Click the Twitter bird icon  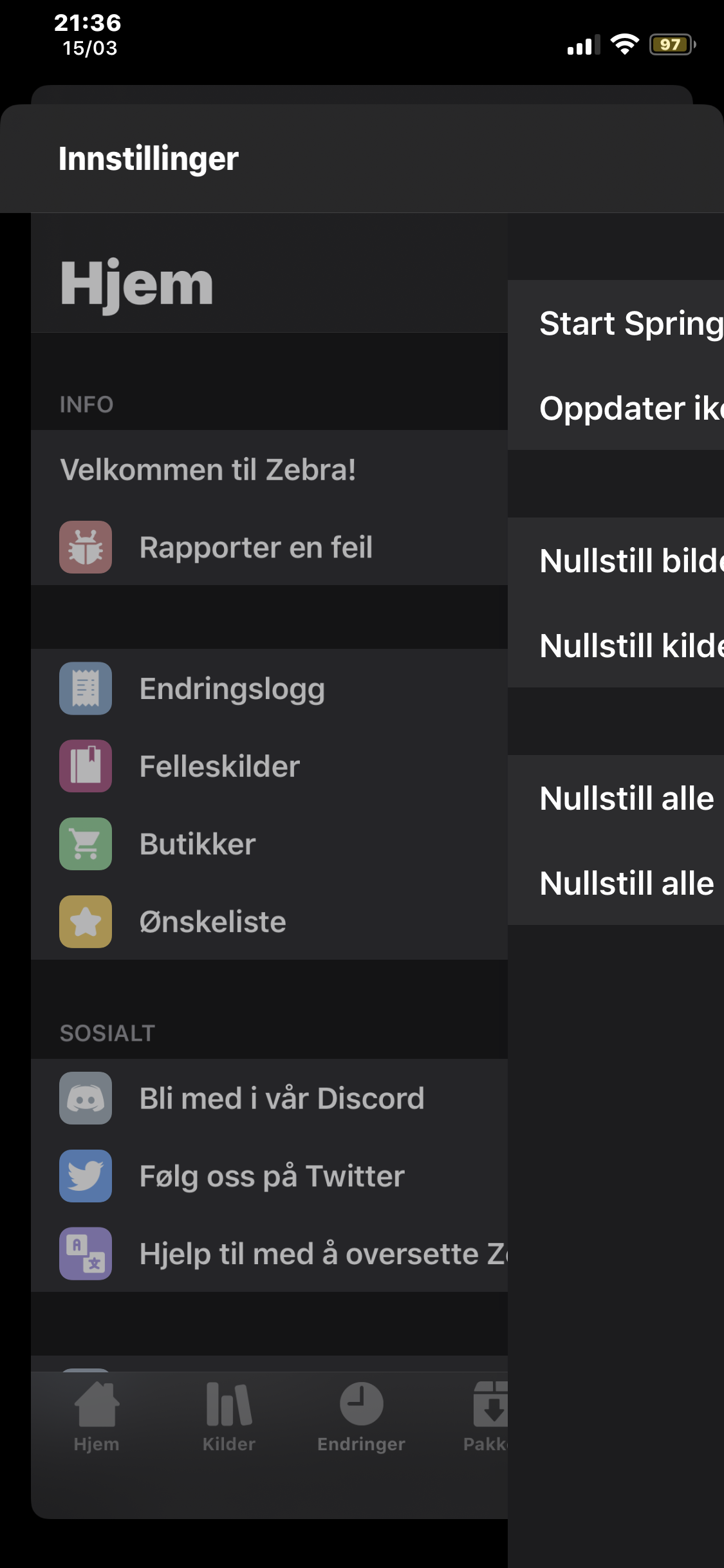[85, 1176]
